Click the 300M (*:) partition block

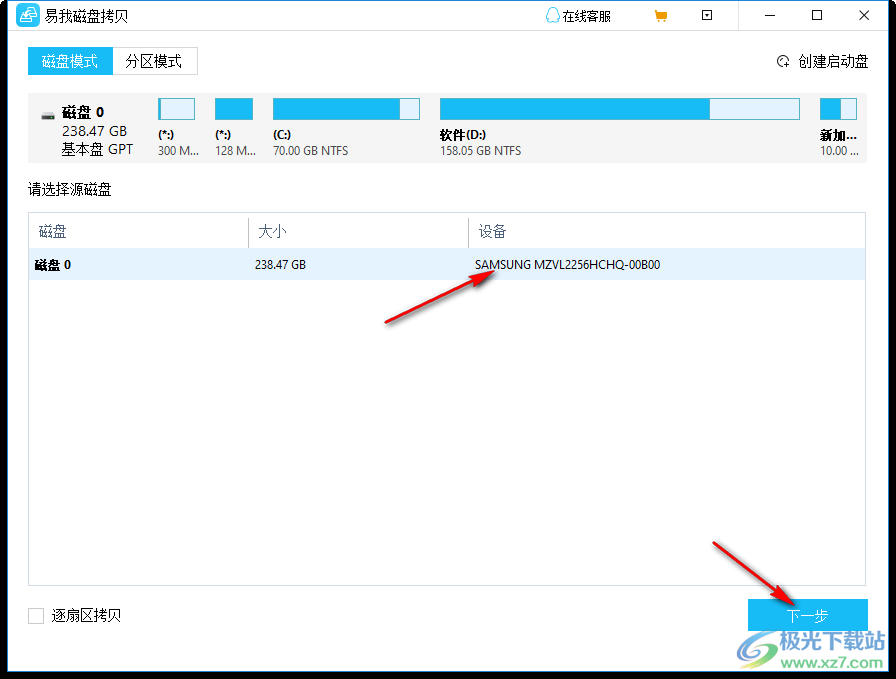tap(177, 108)
